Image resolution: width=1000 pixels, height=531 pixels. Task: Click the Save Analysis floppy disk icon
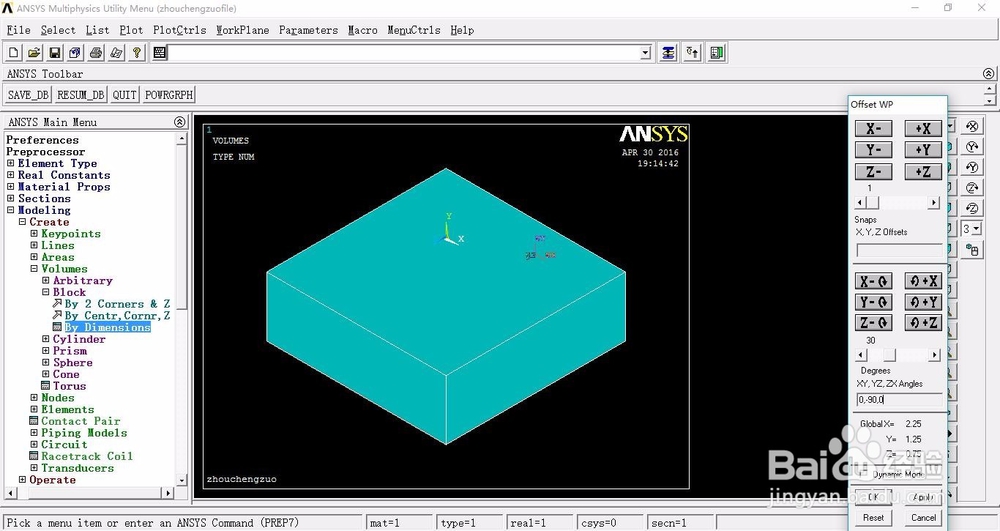click(x=55, y=53)
